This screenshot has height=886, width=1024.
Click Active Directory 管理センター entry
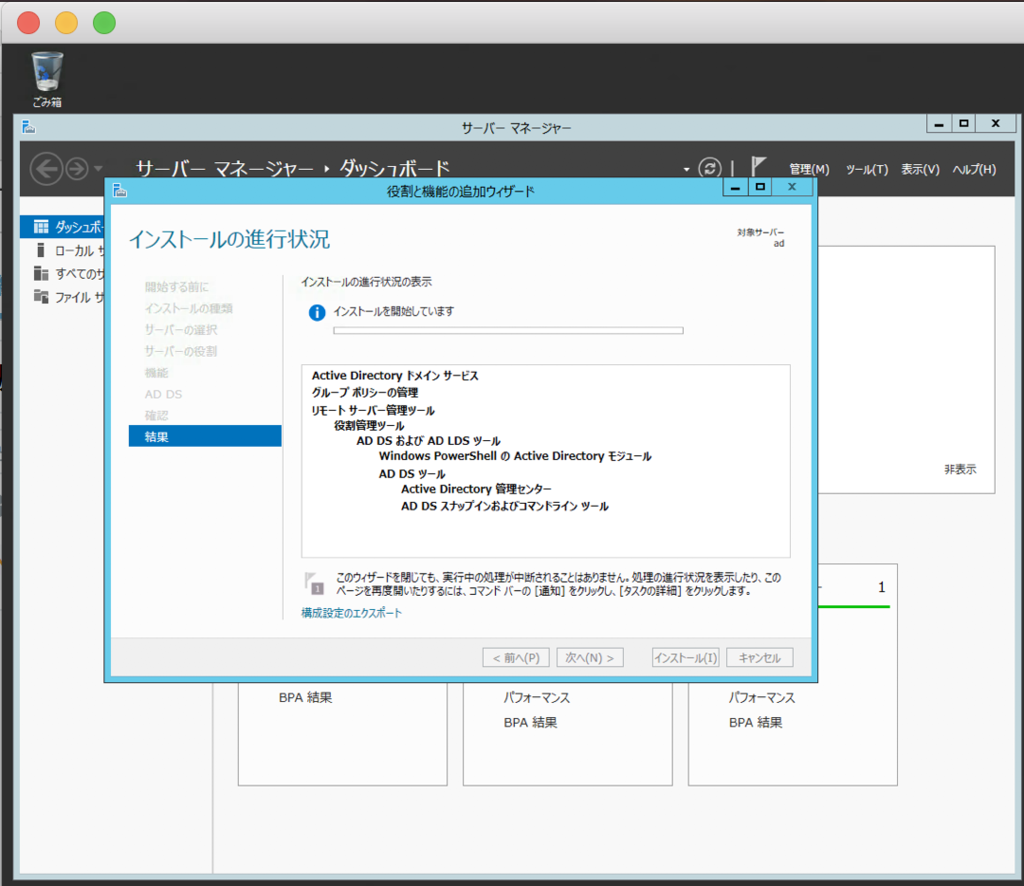pyautogui.click(x=476, y=489)
